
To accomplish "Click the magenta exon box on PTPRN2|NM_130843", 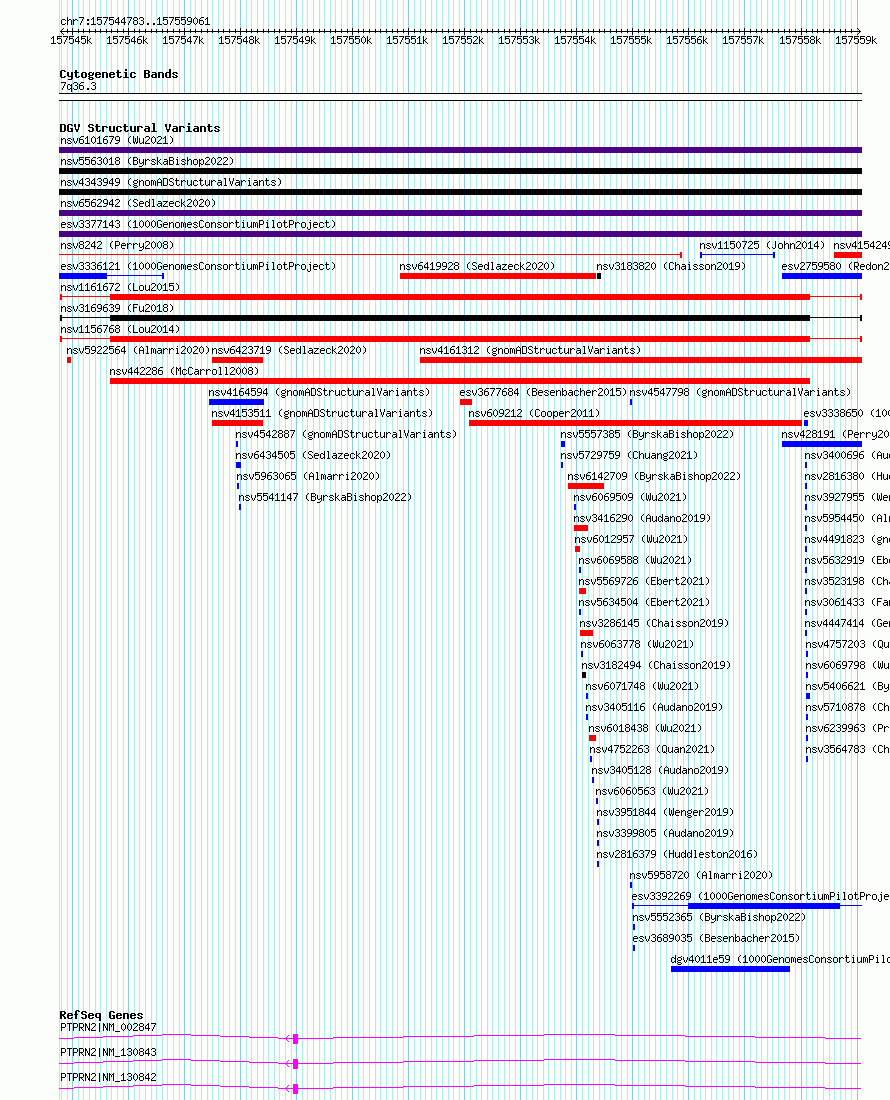I will (295, 1065).
